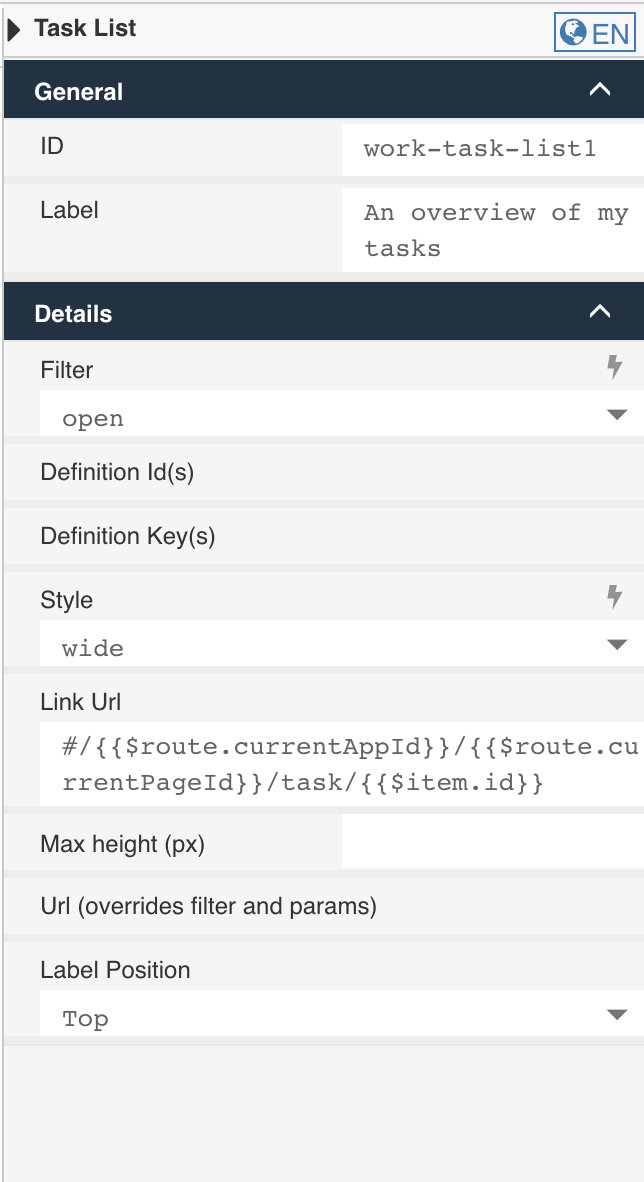Image resolution: width=644 pixels, height=1182 pixels.
Task: Click the lightning icon beside Filter
Action: (x=614, y=367)
